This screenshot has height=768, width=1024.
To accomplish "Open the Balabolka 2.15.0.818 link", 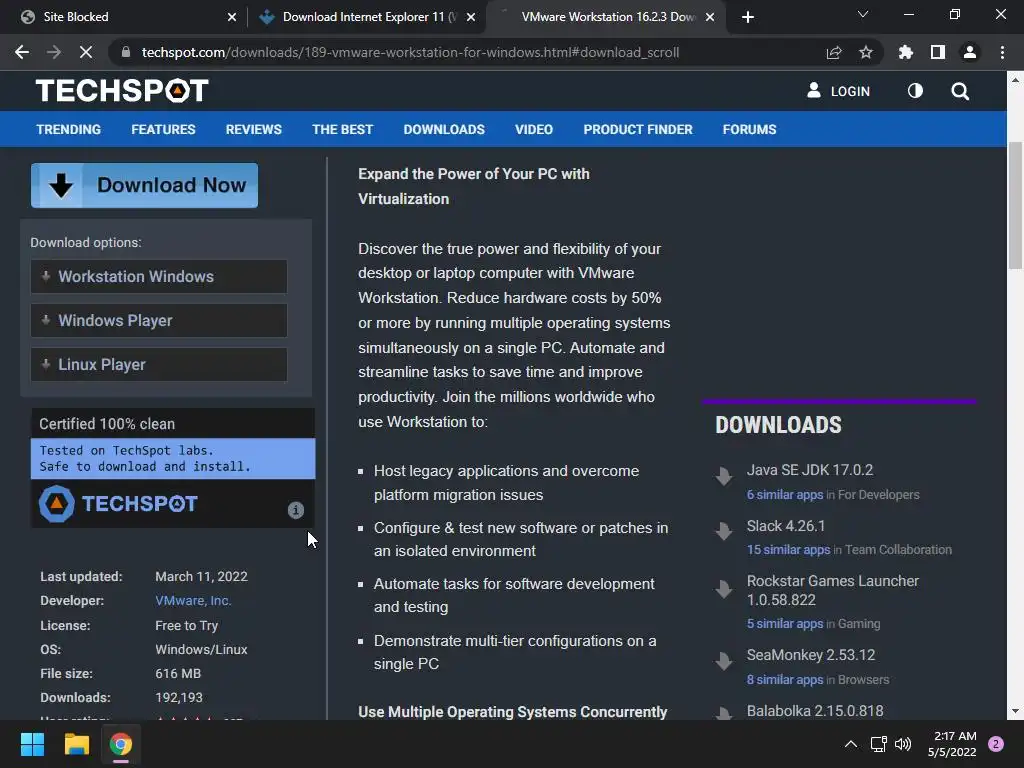I will (815, 711).
